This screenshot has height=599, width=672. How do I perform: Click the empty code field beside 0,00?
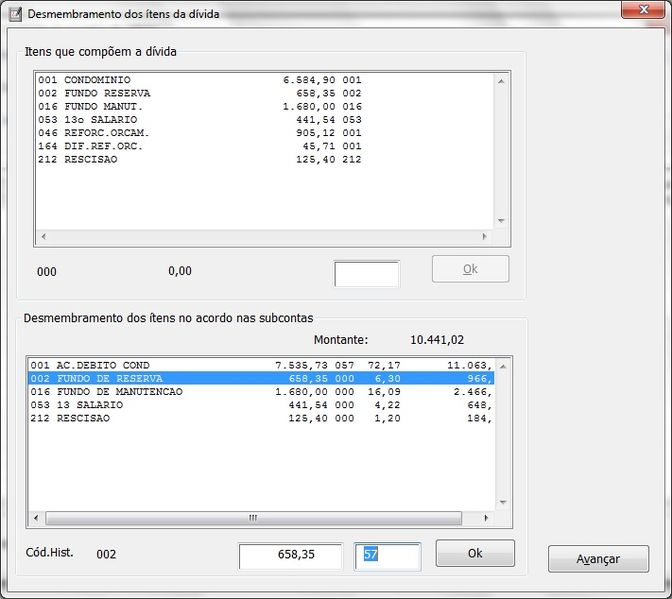click(x=366, y=273)
